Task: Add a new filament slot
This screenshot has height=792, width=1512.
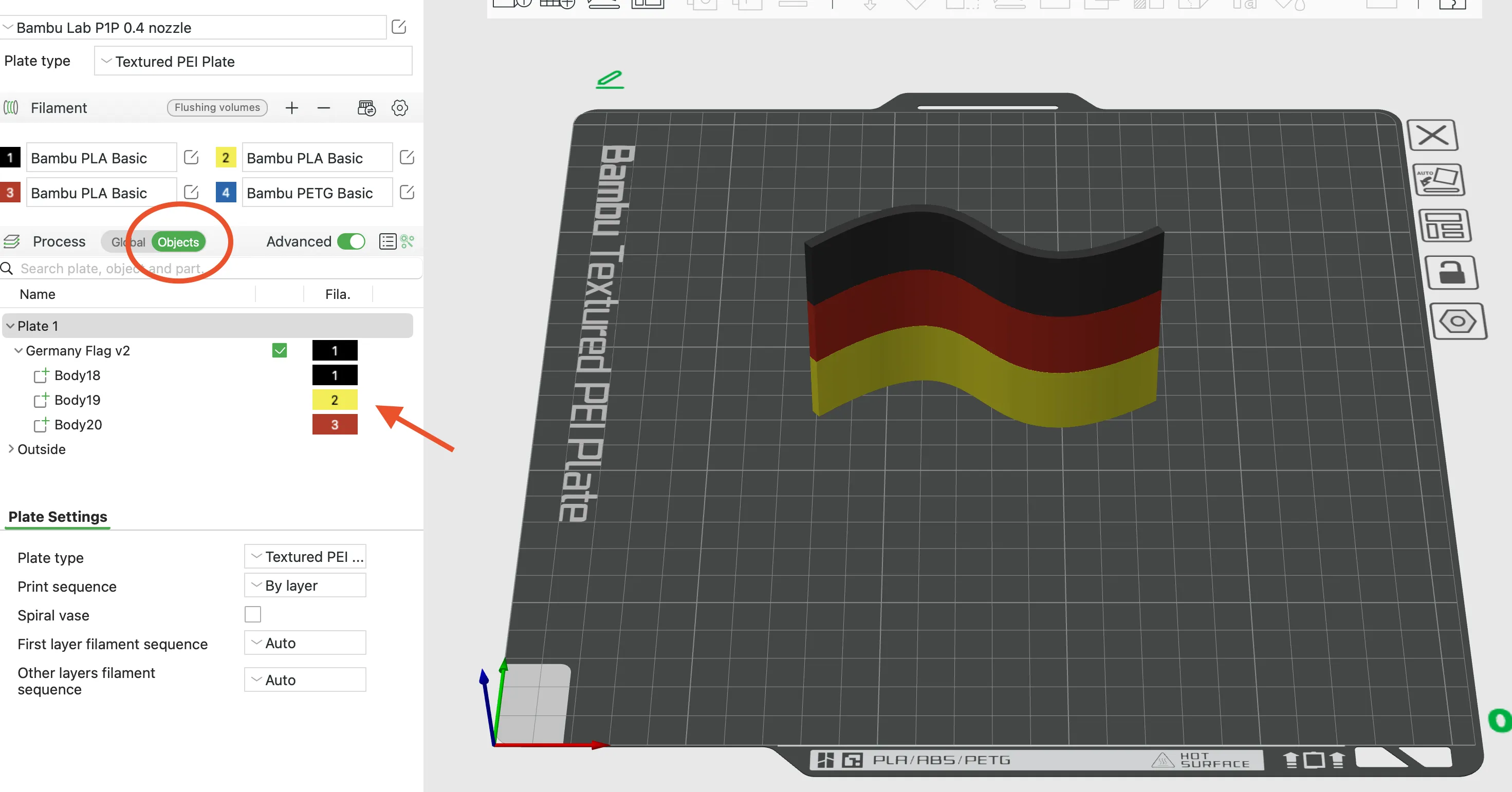Action: click(292, 108)
